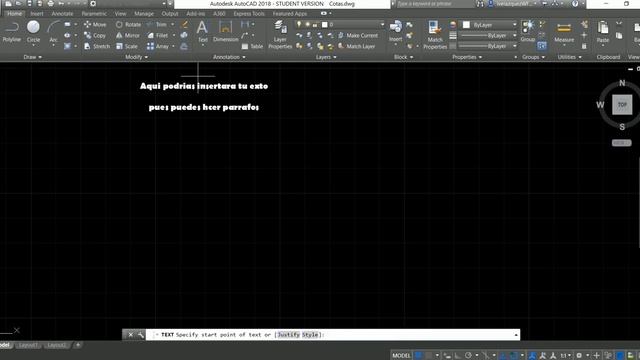Click the Plot printer icon in quick access toolbar
Viewport: 640px width, 360px height.
(50, 4)
